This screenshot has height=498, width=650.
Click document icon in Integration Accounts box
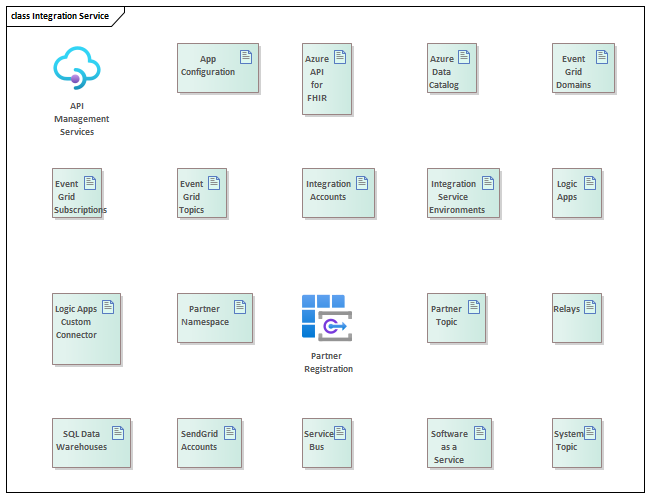[362, 183]
